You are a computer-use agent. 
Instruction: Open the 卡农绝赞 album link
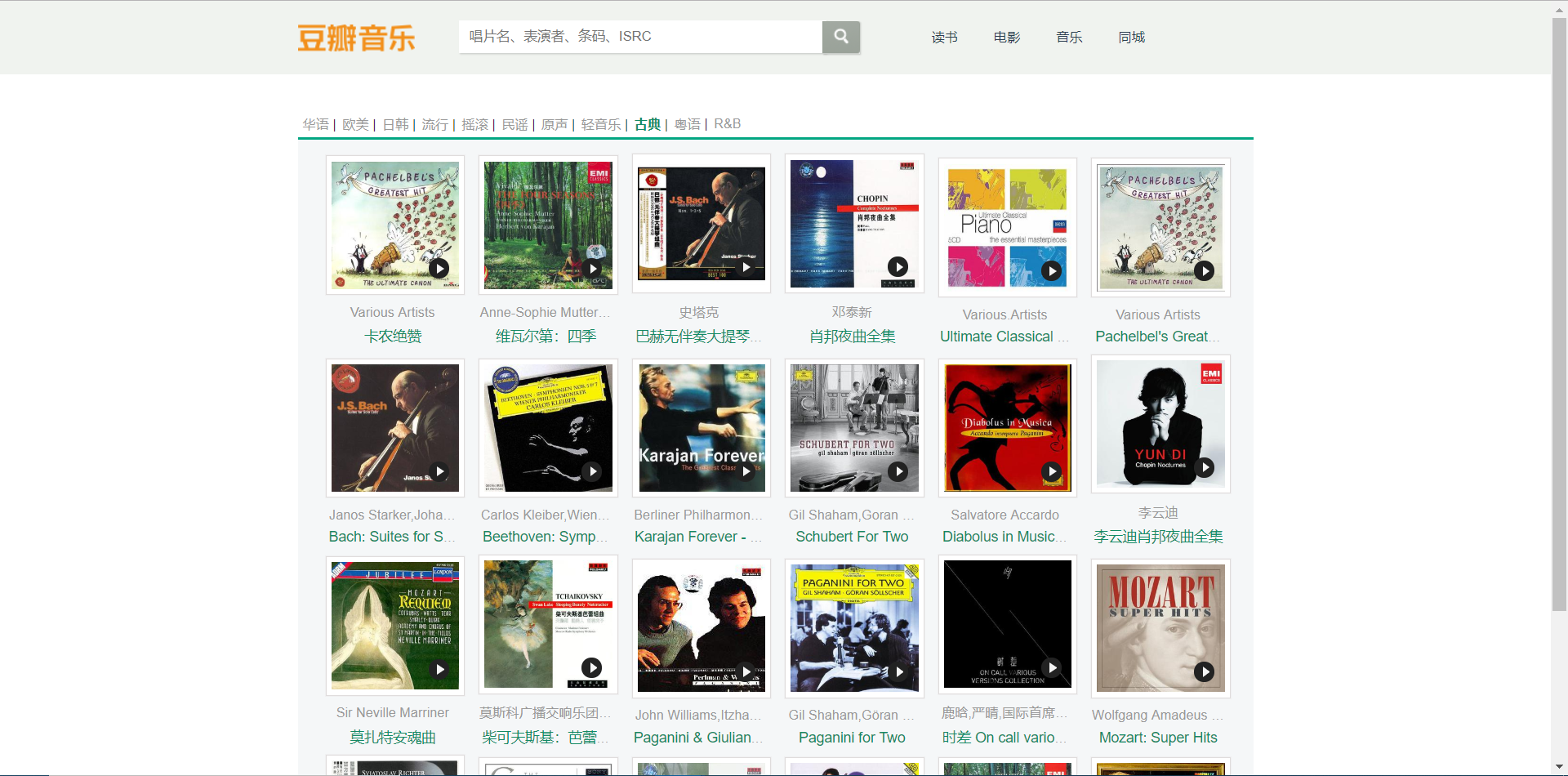[393, 337]
